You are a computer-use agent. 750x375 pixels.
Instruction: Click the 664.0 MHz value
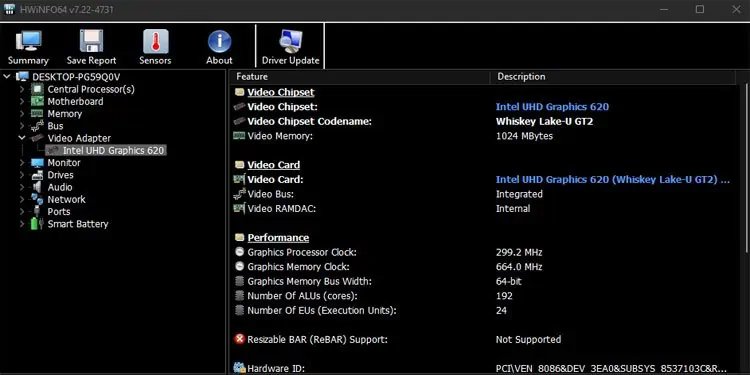click(519, 267)
